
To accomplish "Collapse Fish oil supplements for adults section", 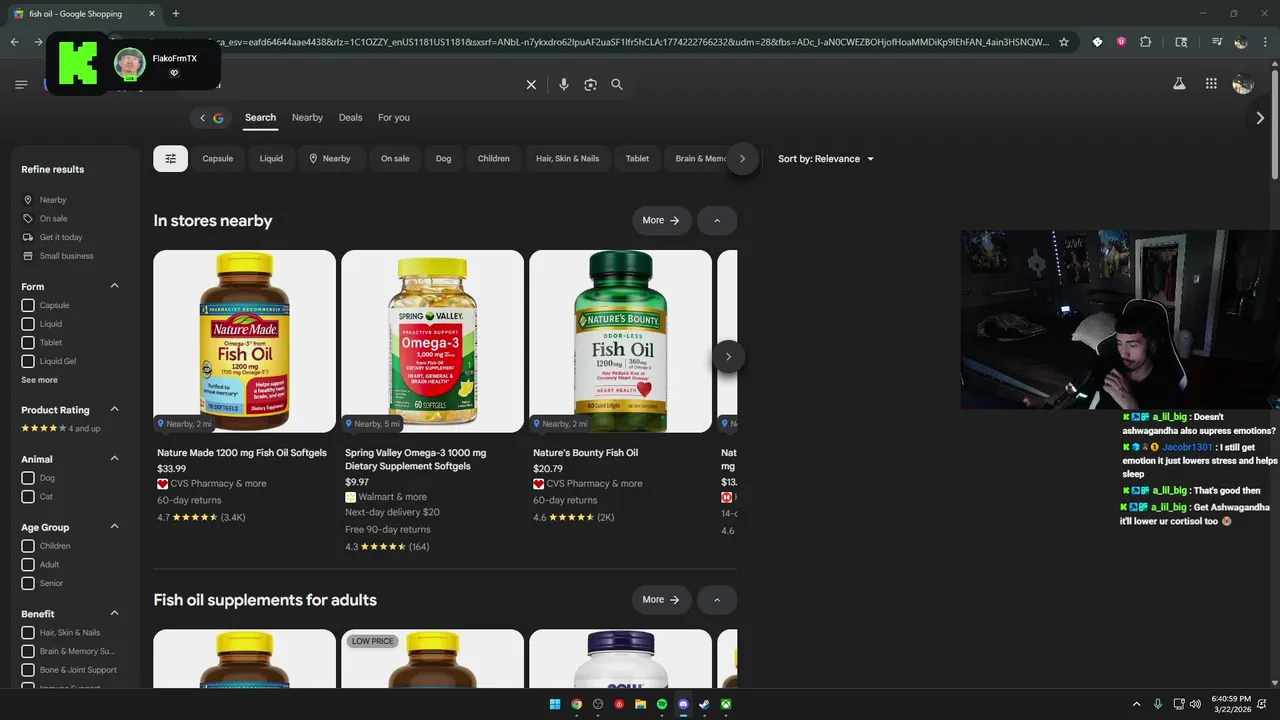I will (717, 600).
